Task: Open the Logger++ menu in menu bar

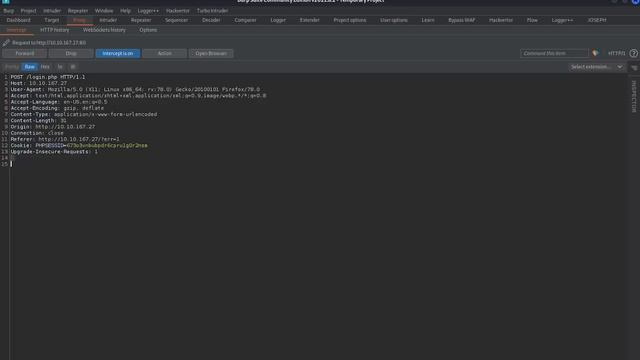Action: pyautogui.click(x=148, y=11)
